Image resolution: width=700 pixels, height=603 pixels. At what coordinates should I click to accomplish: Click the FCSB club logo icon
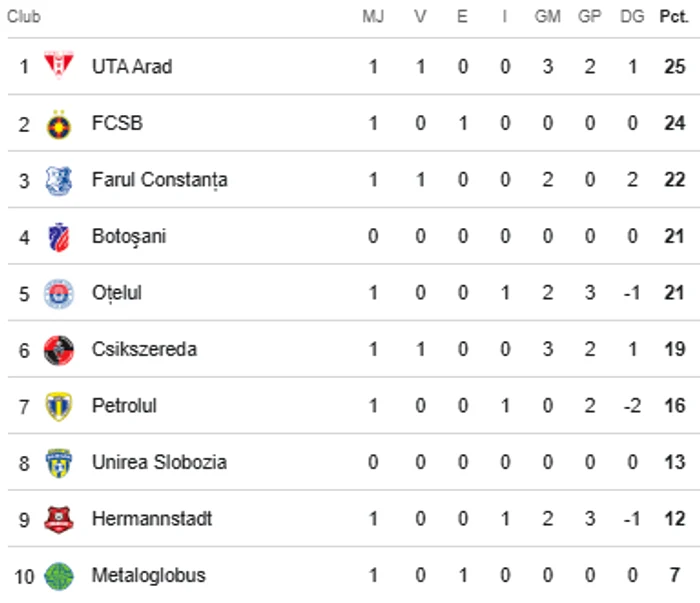58,124
